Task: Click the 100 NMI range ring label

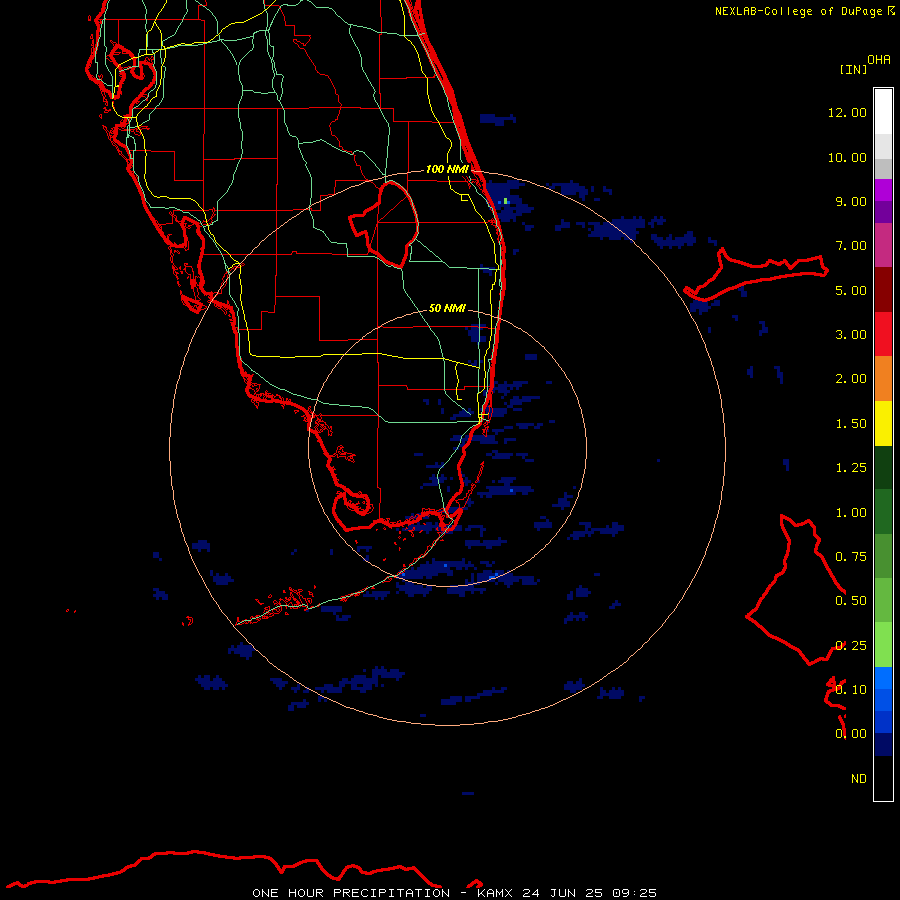Action: pos(447,169)
